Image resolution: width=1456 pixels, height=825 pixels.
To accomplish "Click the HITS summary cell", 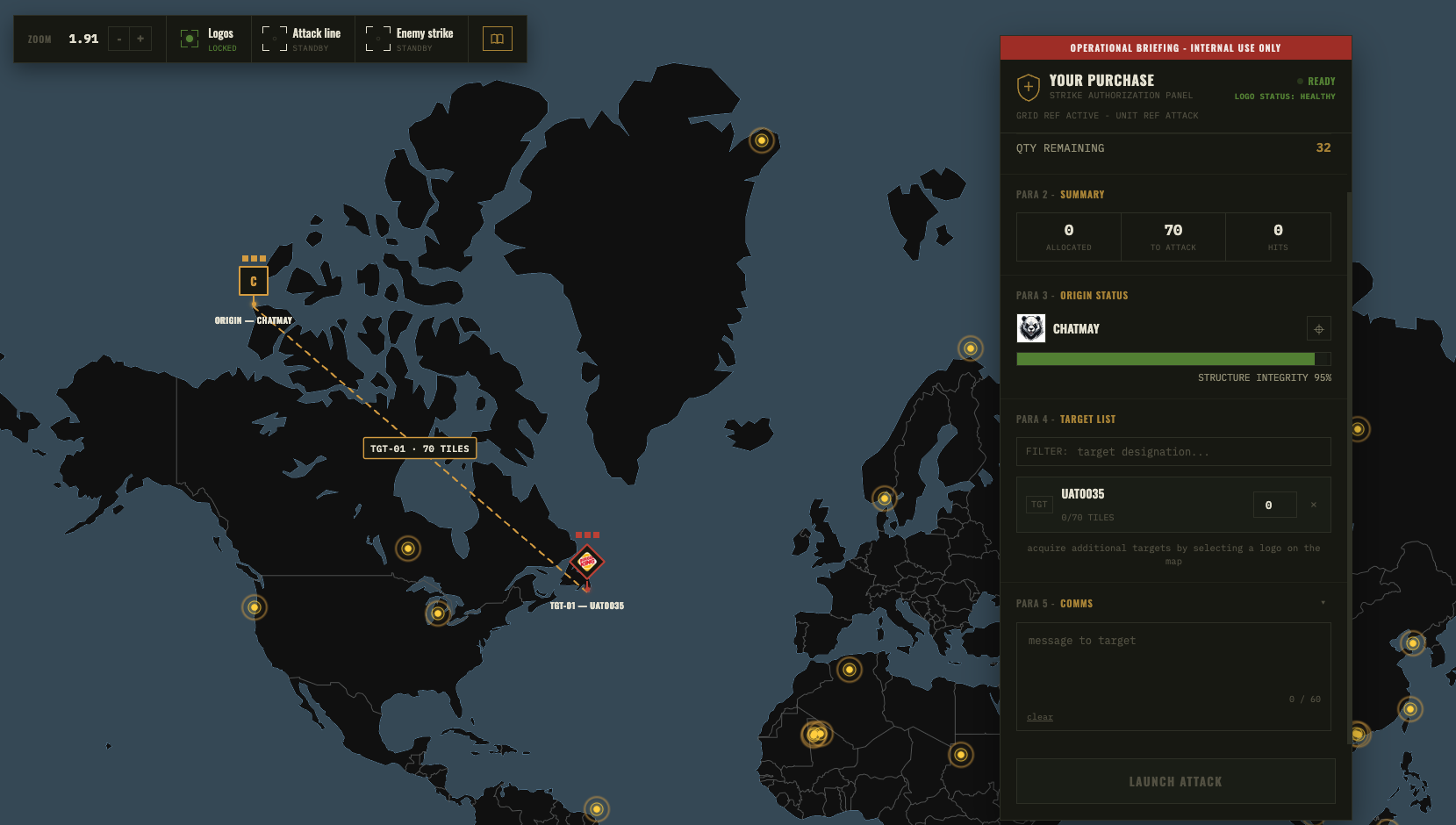I will (1278, 237).
